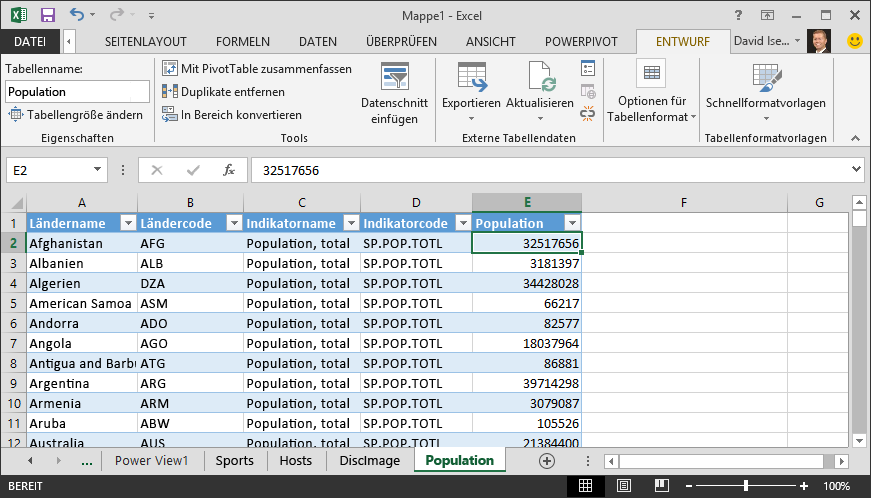Open the David Ise... account menu

767,41
